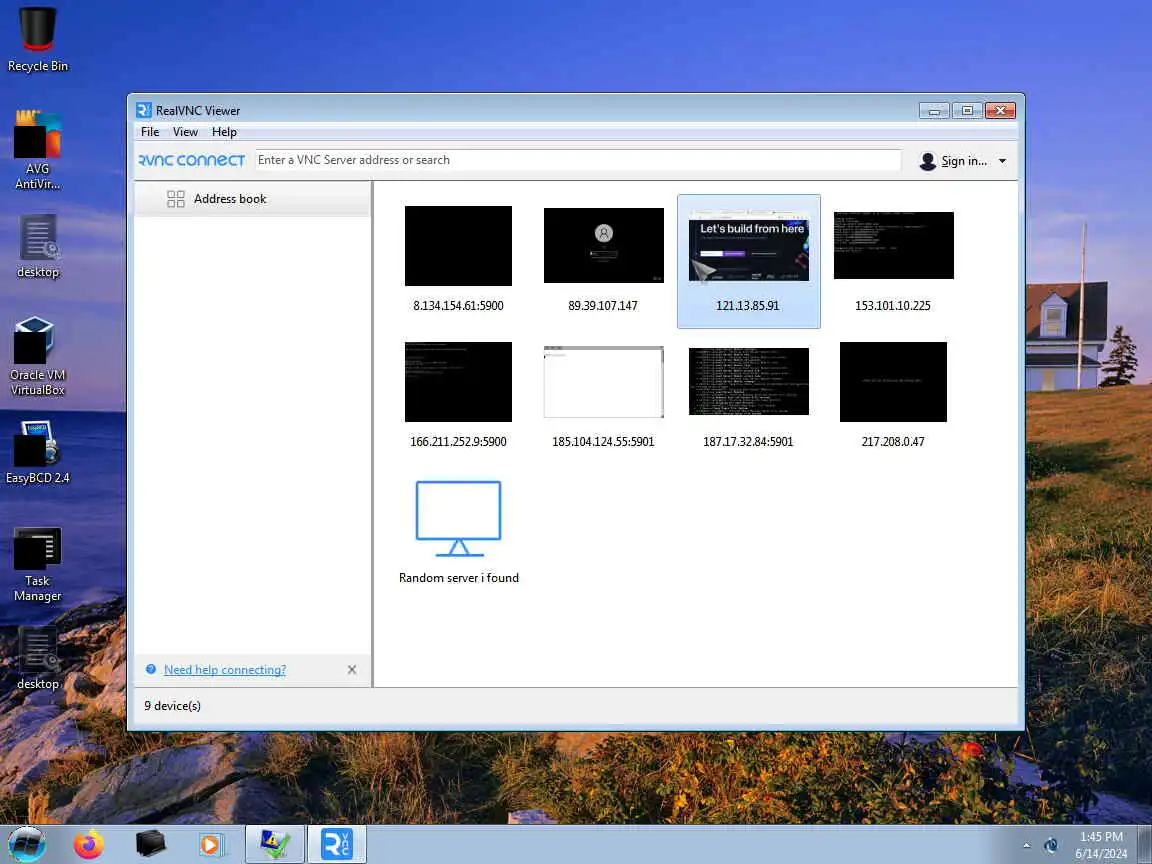Open the clock showing 1:45 PM
The image size is (1152, 864).
1101,845
